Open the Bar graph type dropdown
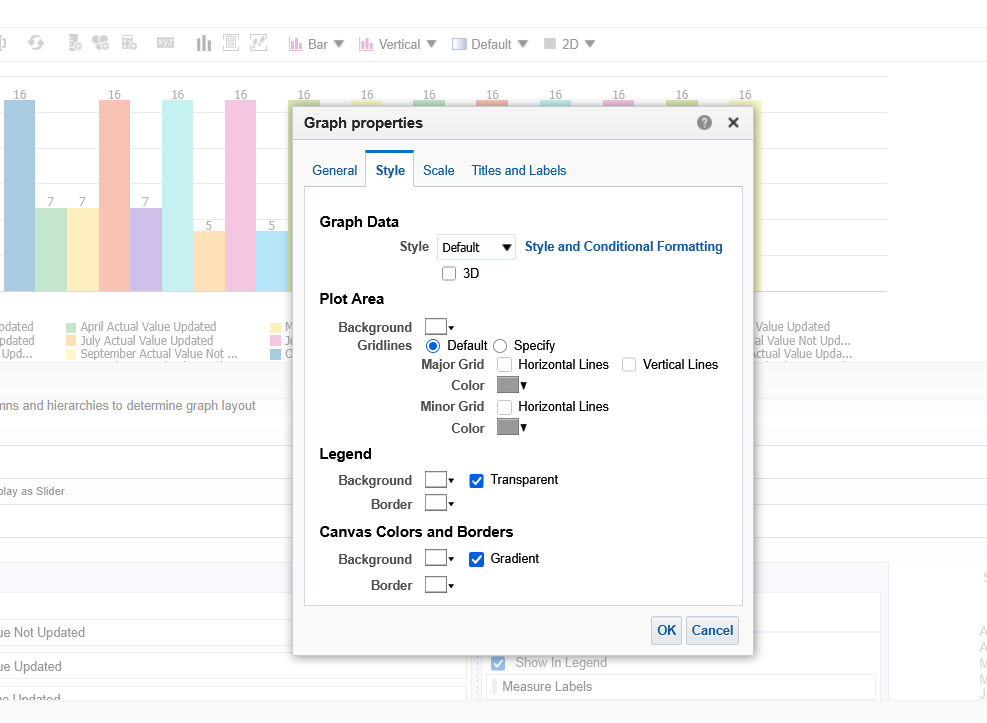 click(339, 44)
